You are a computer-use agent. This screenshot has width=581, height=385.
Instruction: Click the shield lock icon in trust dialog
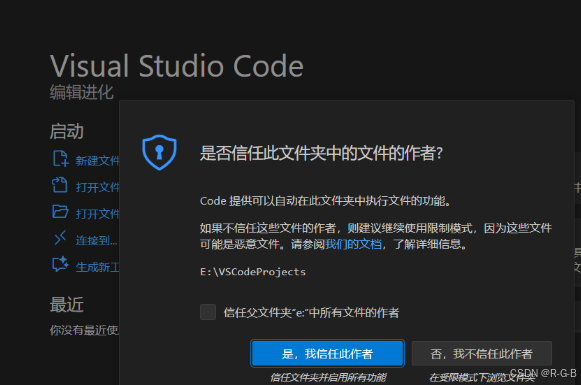(159, 152)
